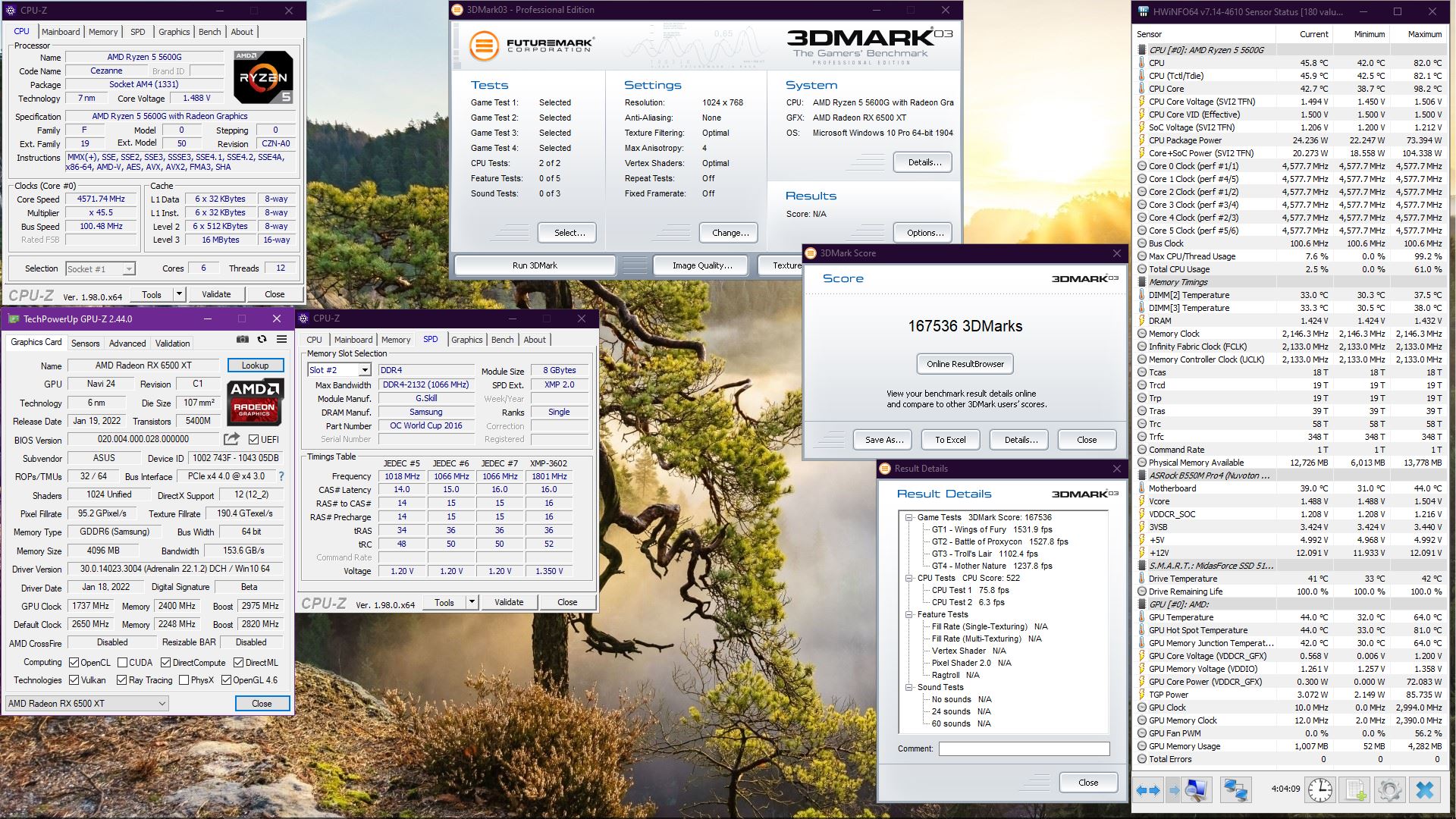Click the Memory Timings section icon
This screenshot has width=1456, height=819.
[x=1142, y=282]
